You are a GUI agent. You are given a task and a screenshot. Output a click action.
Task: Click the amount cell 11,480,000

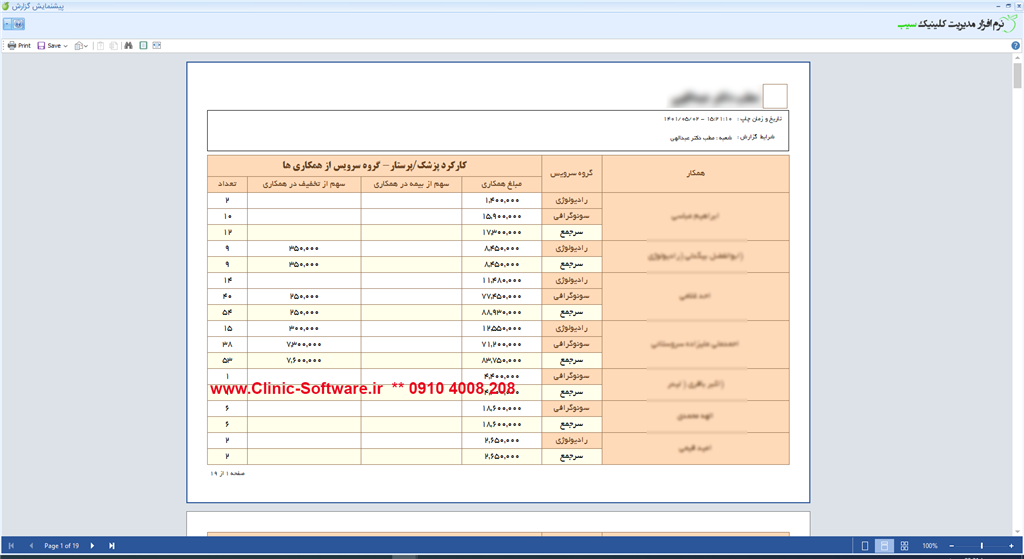coord(502,280)
